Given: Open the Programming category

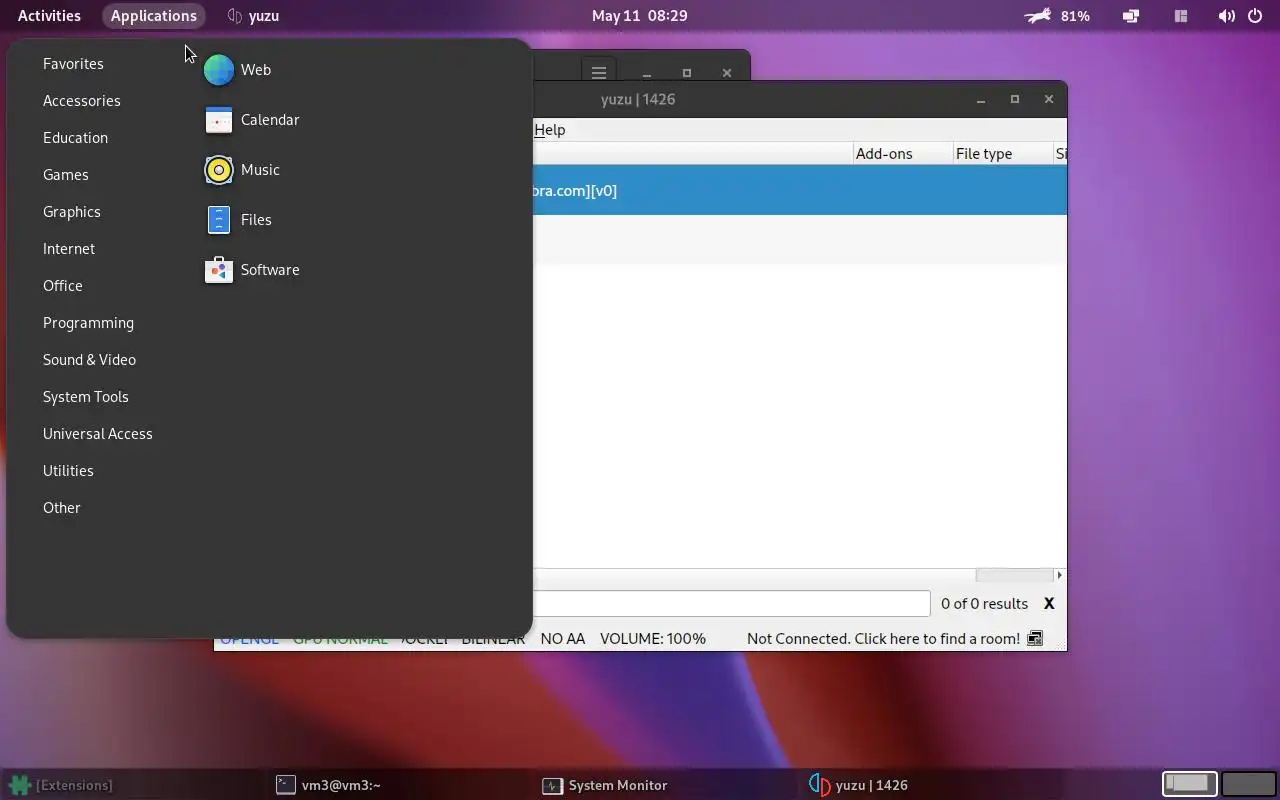Looking at the screenshot, I should [88, 323].
